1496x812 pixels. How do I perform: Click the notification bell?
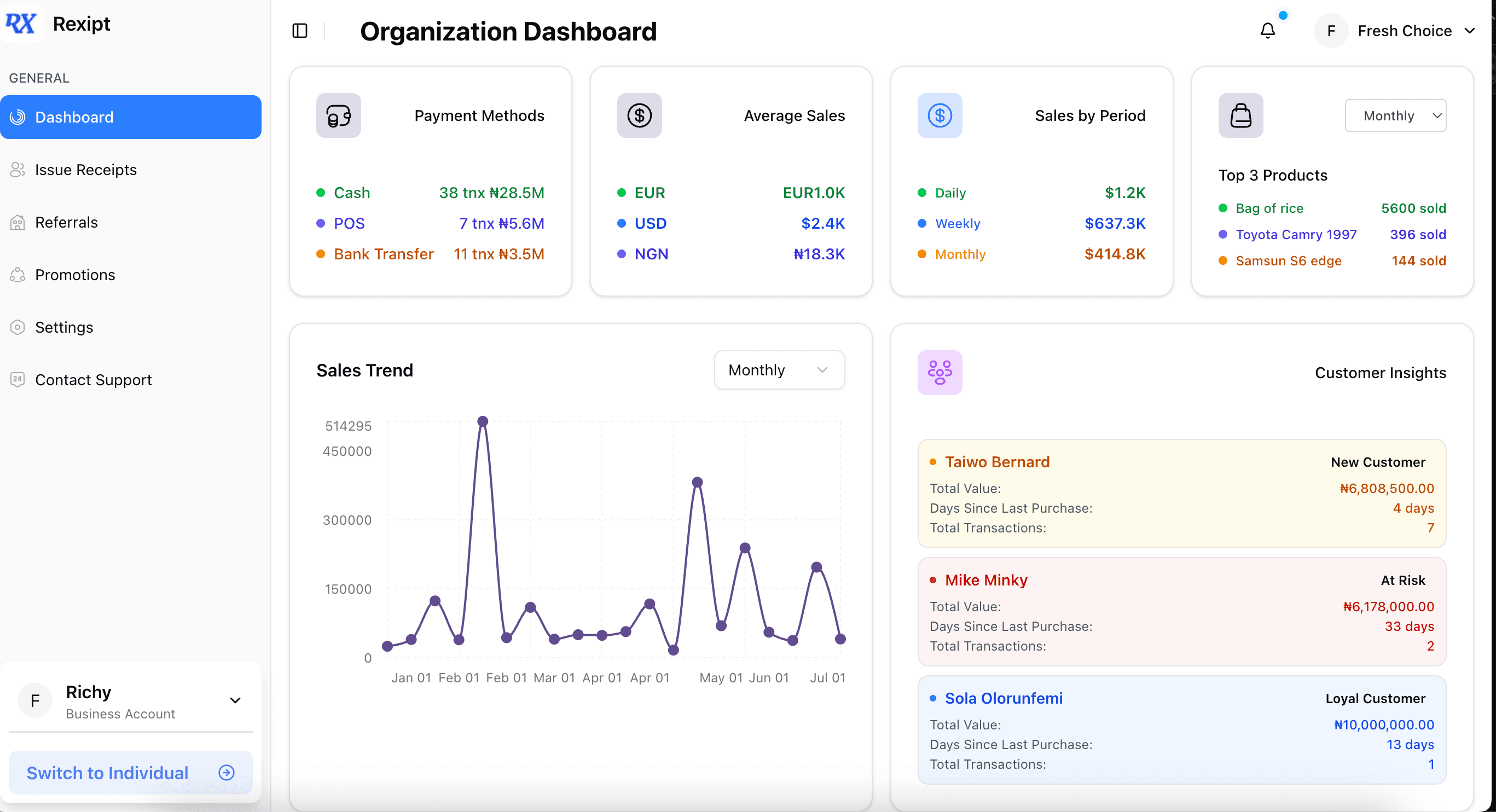pyautogui.click(x=1268, y=31)
